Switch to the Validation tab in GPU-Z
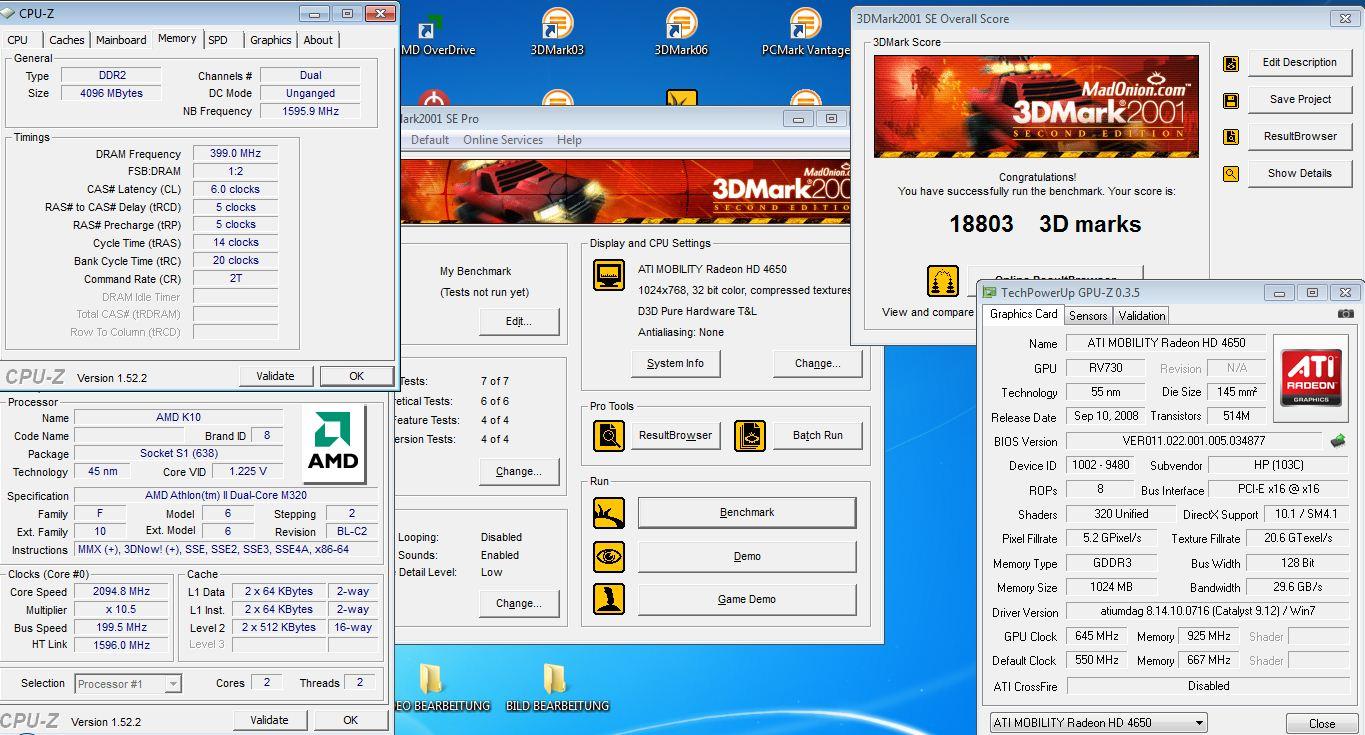The width and height of the screenshot is (1365, 735). [1142, 316]
